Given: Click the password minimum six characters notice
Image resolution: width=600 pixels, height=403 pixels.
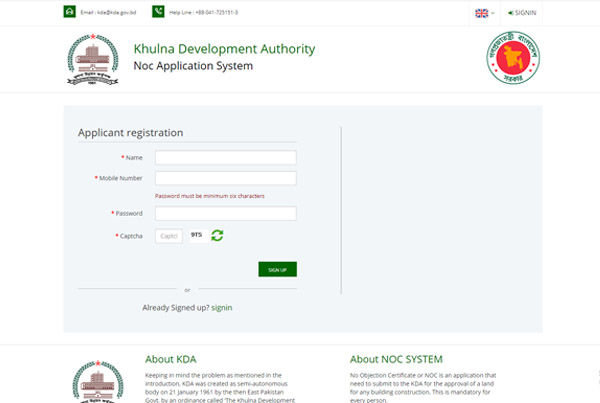Looking at the screenshot, I should (x=210, y=196).
